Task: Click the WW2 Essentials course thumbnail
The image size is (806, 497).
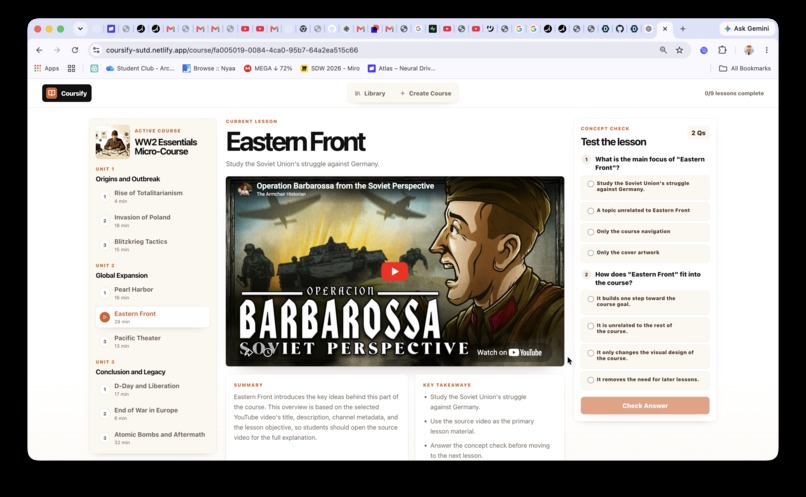Action: (x=113, y=142)
